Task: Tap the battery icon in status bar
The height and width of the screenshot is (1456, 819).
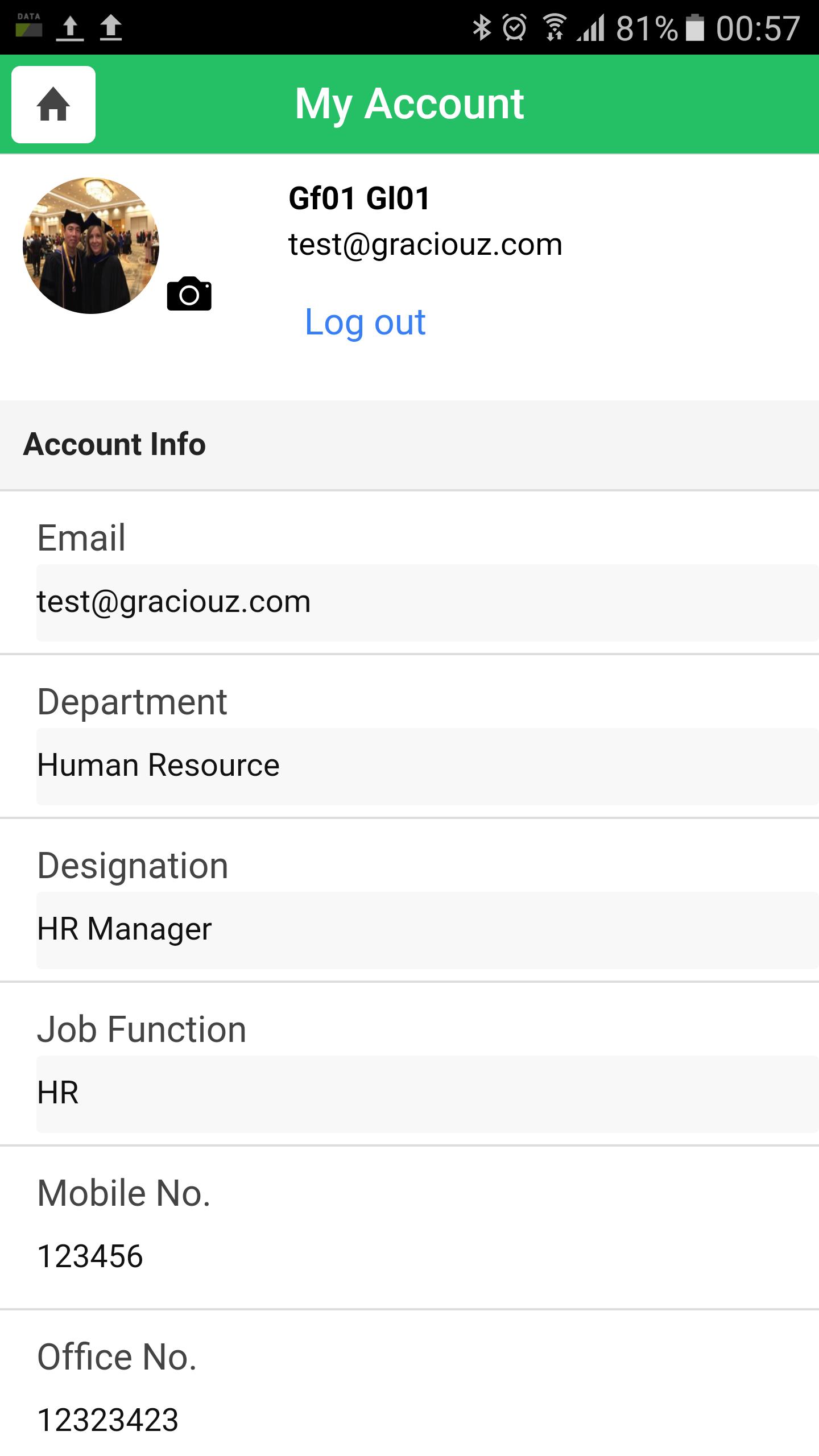Action: point(694,27)
